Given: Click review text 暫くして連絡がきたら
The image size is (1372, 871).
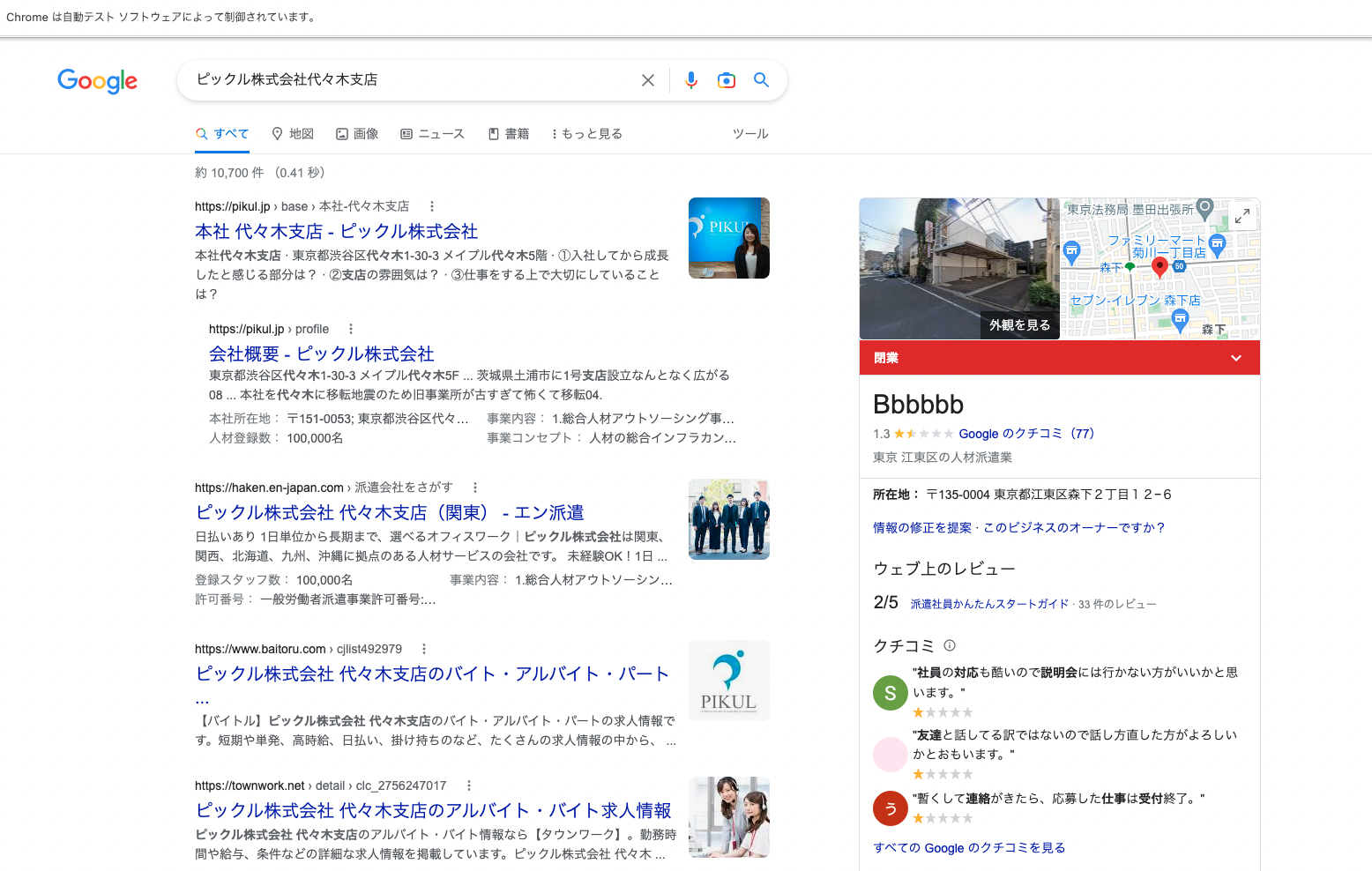Looking at the screenshot, I should [x=1058, y=799].
